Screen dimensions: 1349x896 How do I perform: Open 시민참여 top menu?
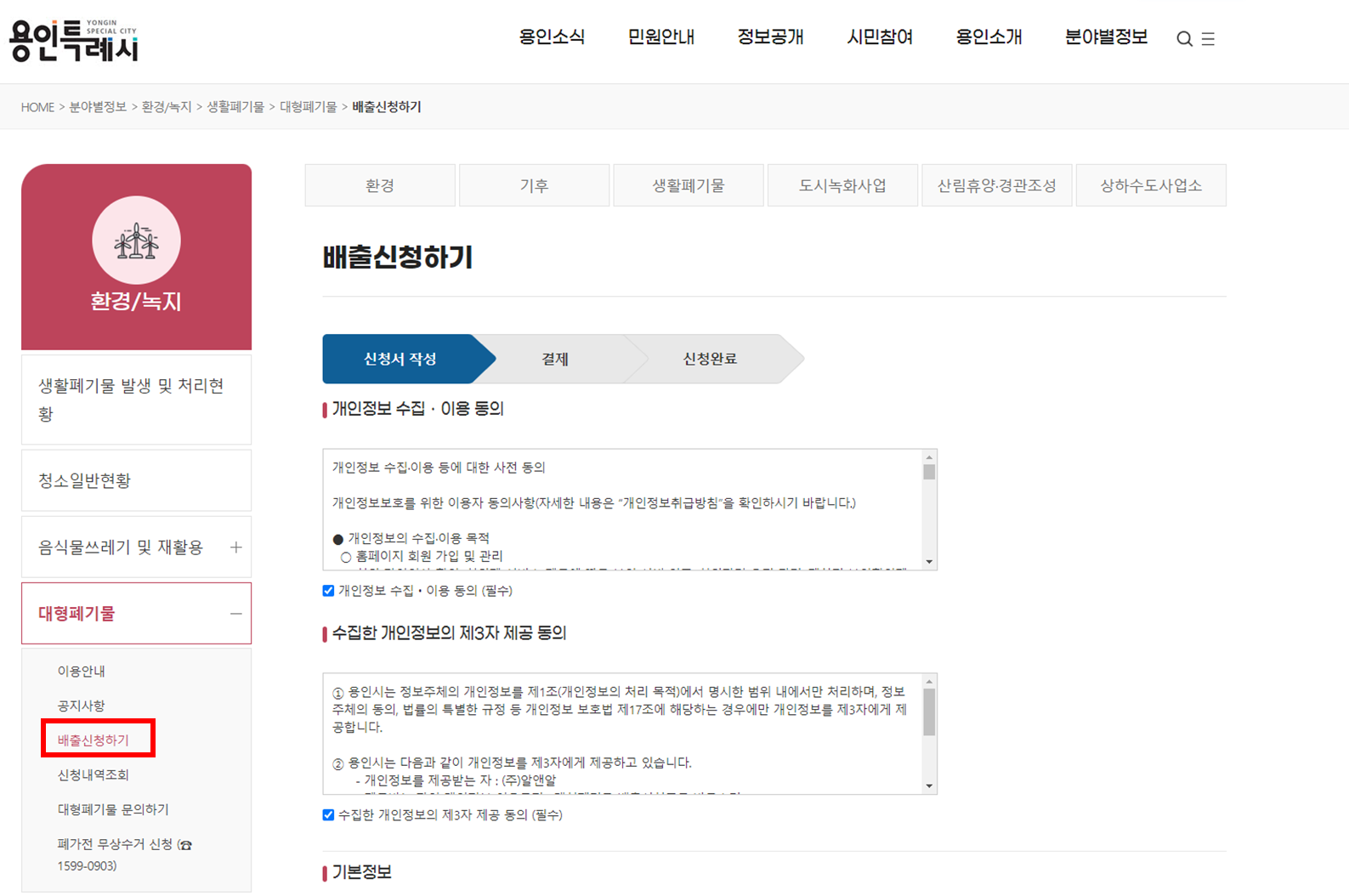[881, 37]
